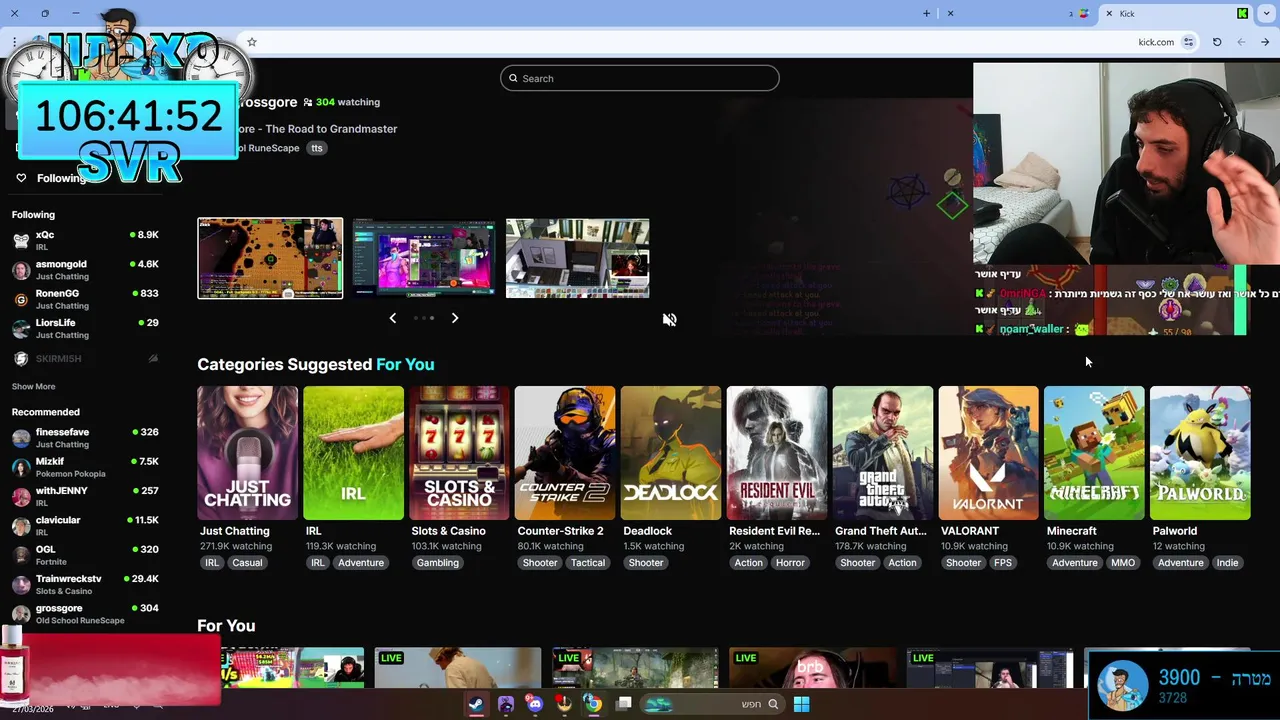Click Horror tag under Resident Evil
This screenshot has height=720, width=1280.
coord(790,563)
